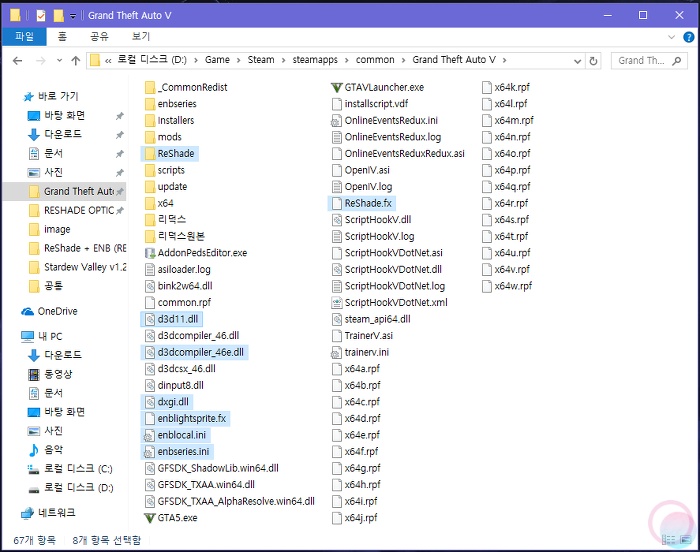The width and height of the screenshot is (700, 552).
Task: Expand the address bar history dropdown
Action: pos(577,61)
